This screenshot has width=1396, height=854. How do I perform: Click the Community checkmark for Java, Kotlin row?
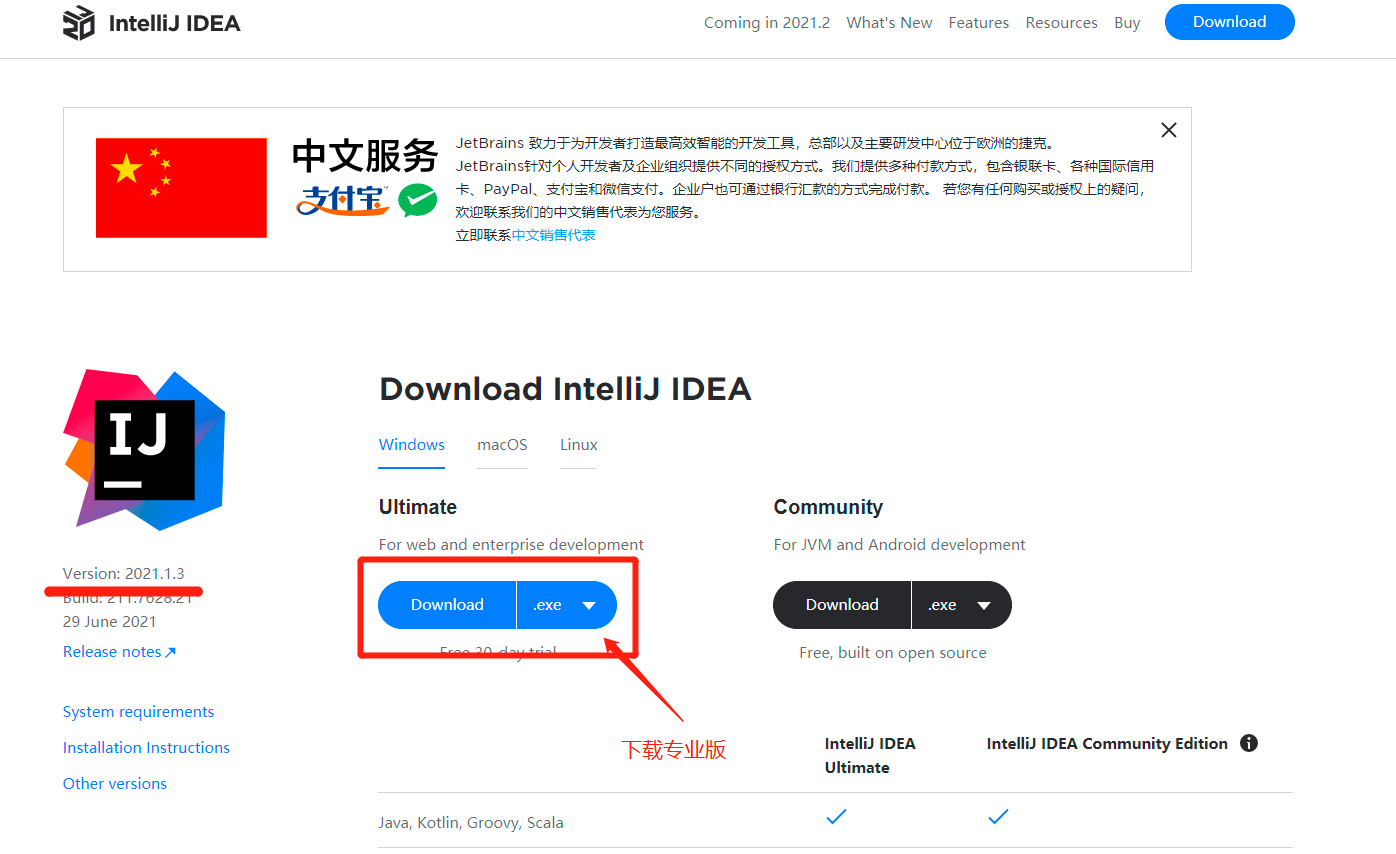tap(998, 817)
